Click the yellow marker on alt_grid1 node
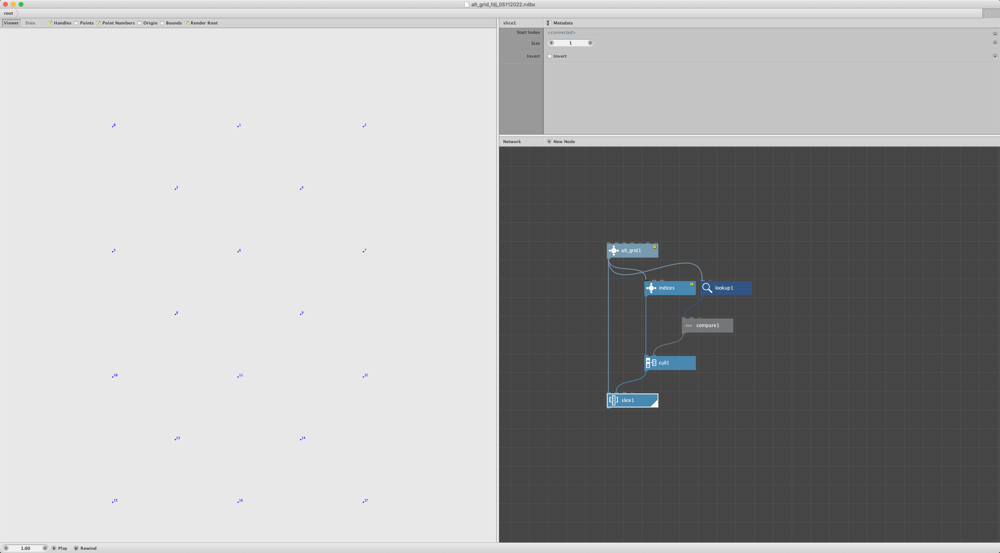 (654, 247)
